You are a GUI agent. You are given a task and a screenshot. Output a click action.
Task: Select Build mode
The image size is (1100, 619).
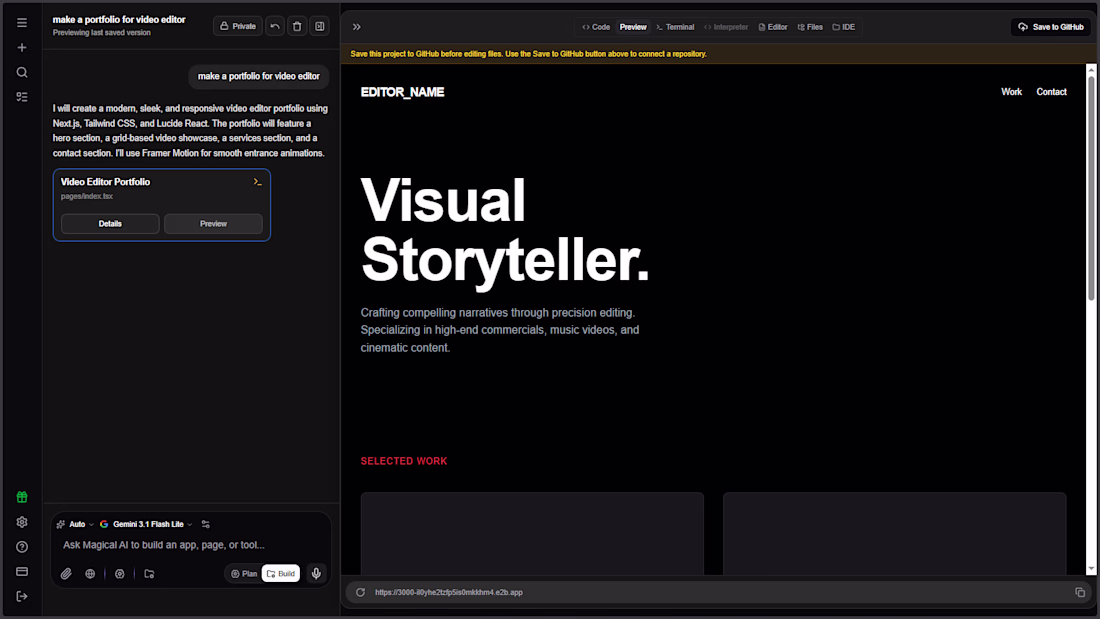pos(281,573)
